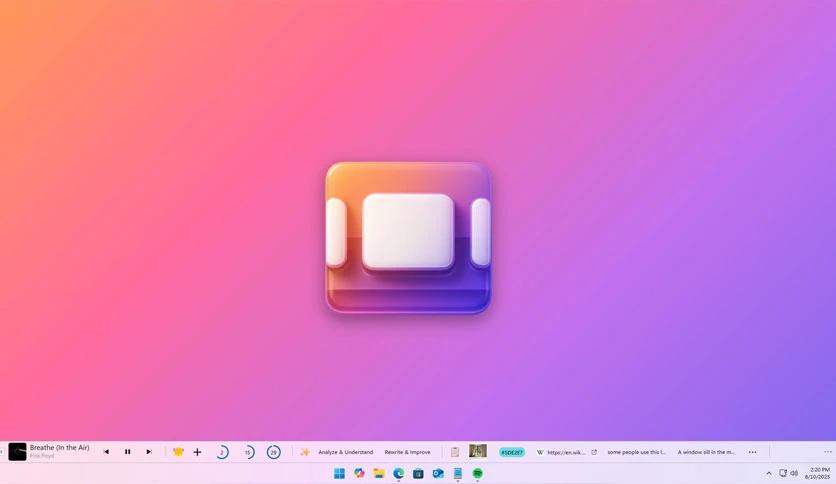Start the 15 minute timer

pyautogui.click(x=248, y=452)
